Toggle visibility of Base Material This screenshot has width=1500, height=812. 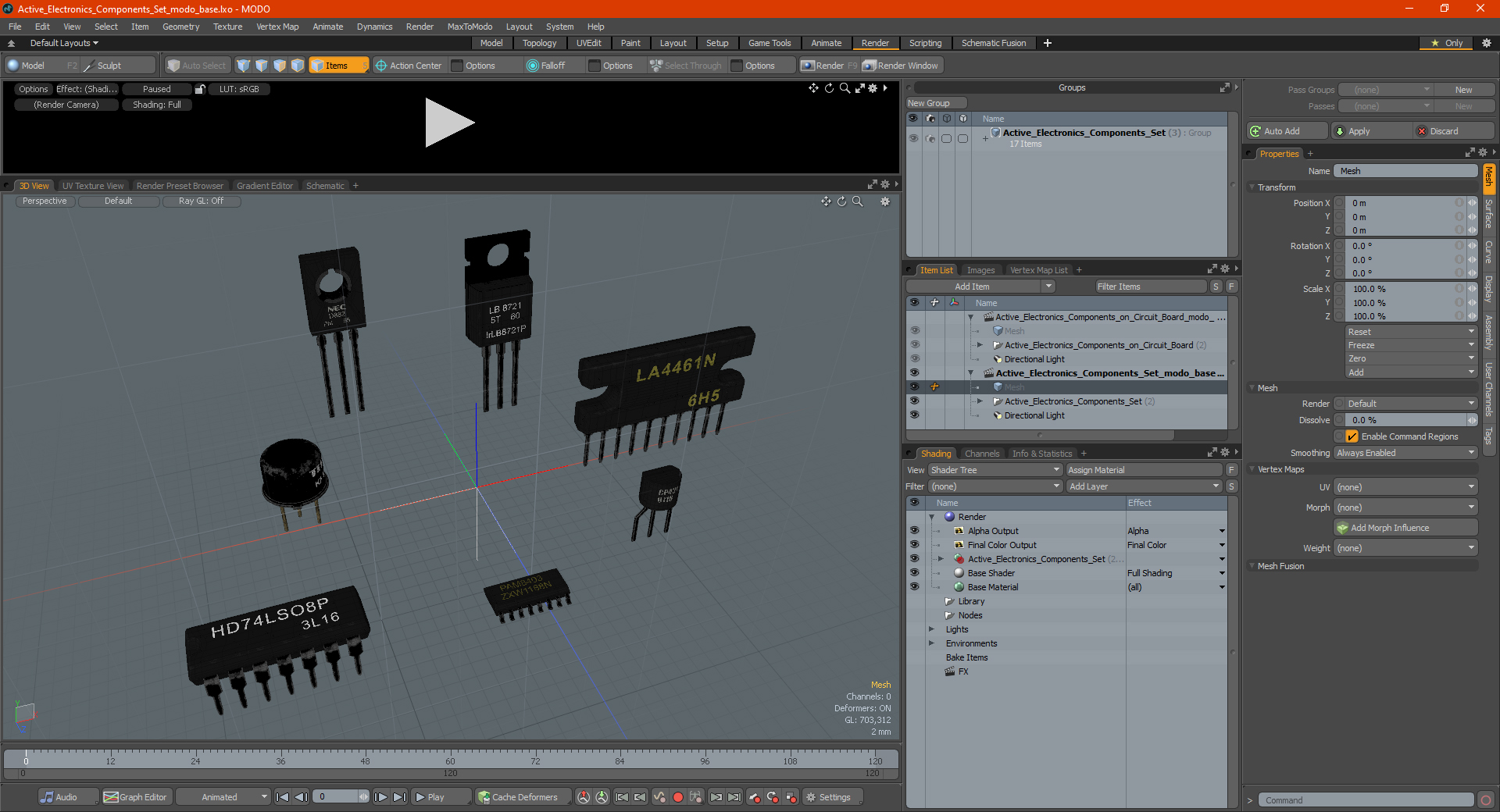click(x=914, y=587)
